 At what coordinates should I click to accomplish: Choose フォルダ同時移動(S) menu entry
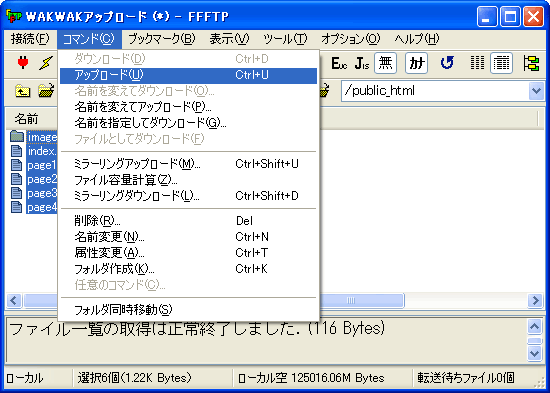(188, 309)
